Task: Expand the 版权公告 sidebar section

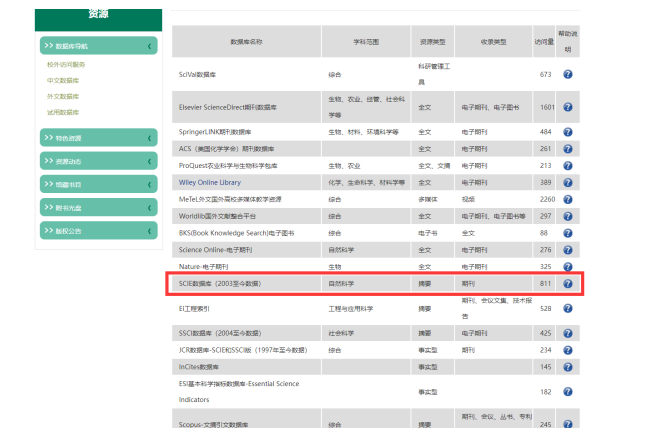Action: coord(98,230)
